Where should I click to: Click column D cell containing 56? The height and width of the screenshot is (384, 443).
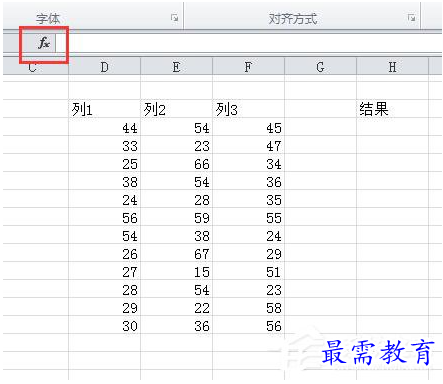coord(105,217)
